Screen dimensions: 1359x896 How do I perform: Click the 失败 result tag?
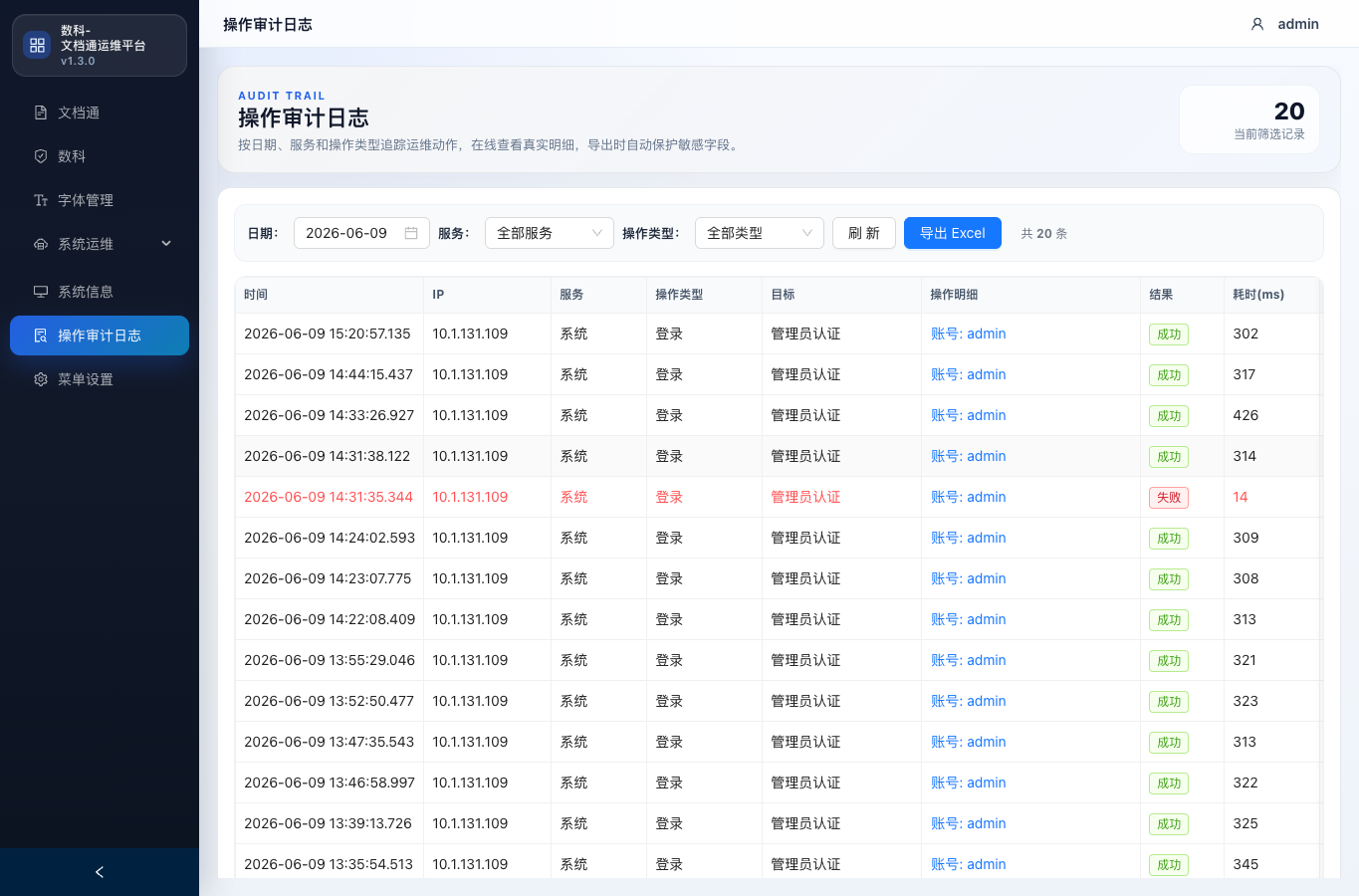tap(1169, 498)
